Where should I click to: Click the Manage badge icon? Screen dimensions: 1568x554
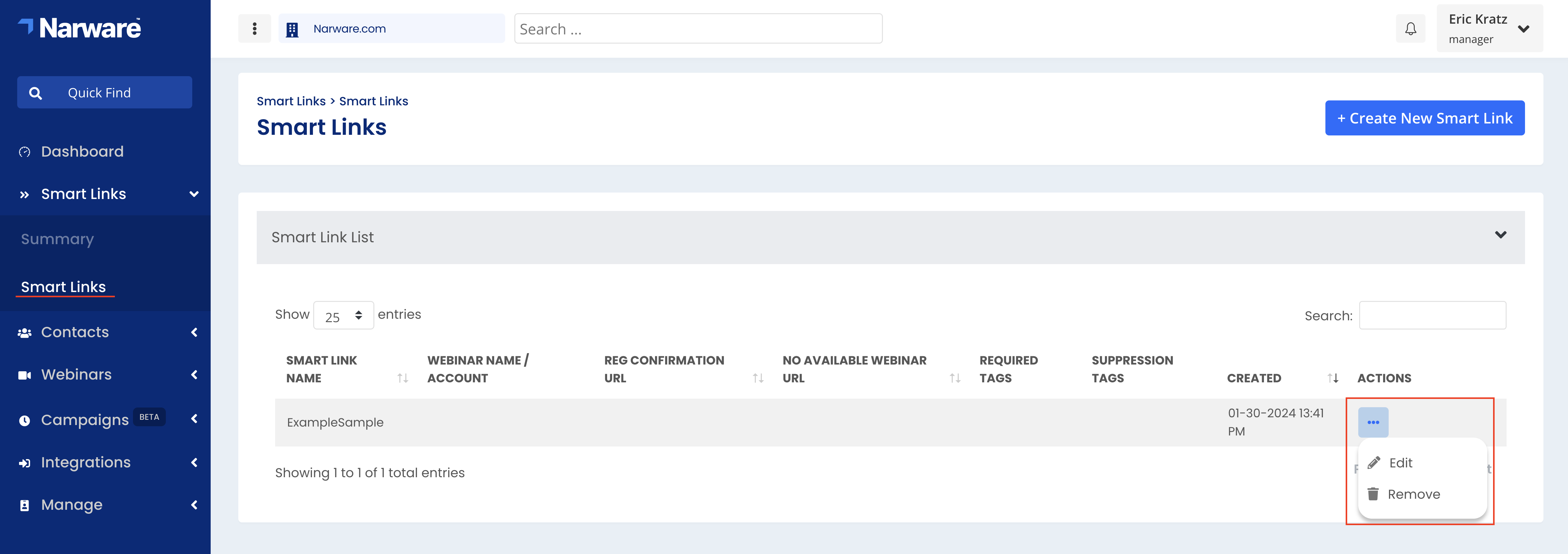[24, 505]
